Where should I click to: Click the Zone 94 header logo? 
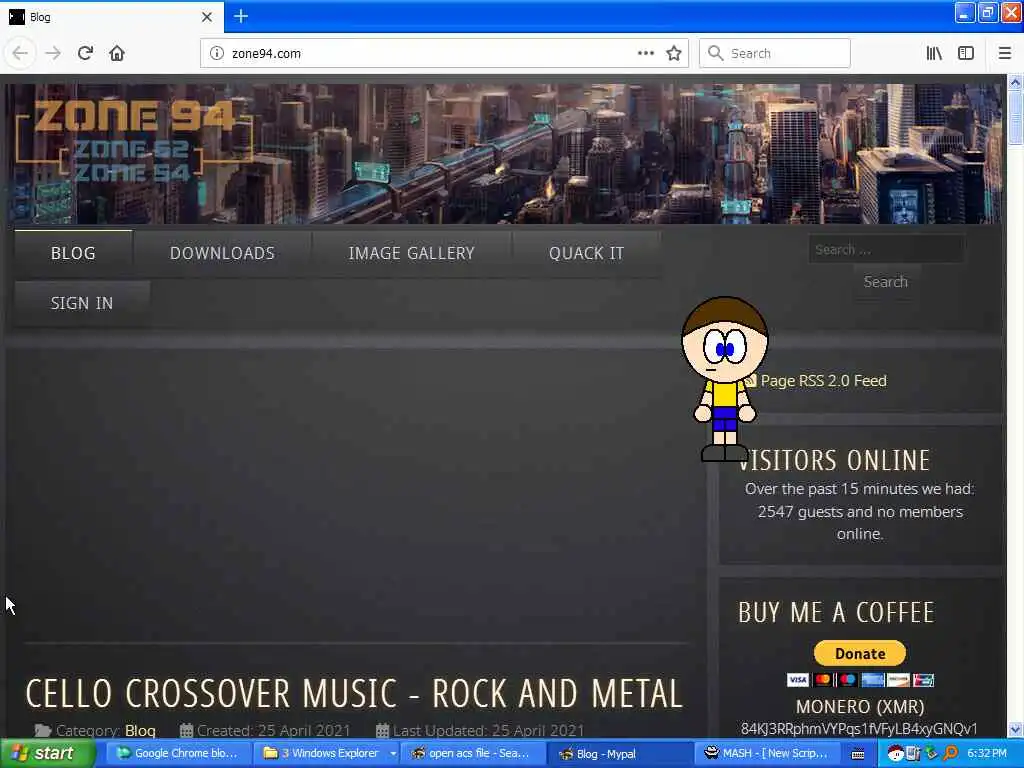(x=134, y=142)
